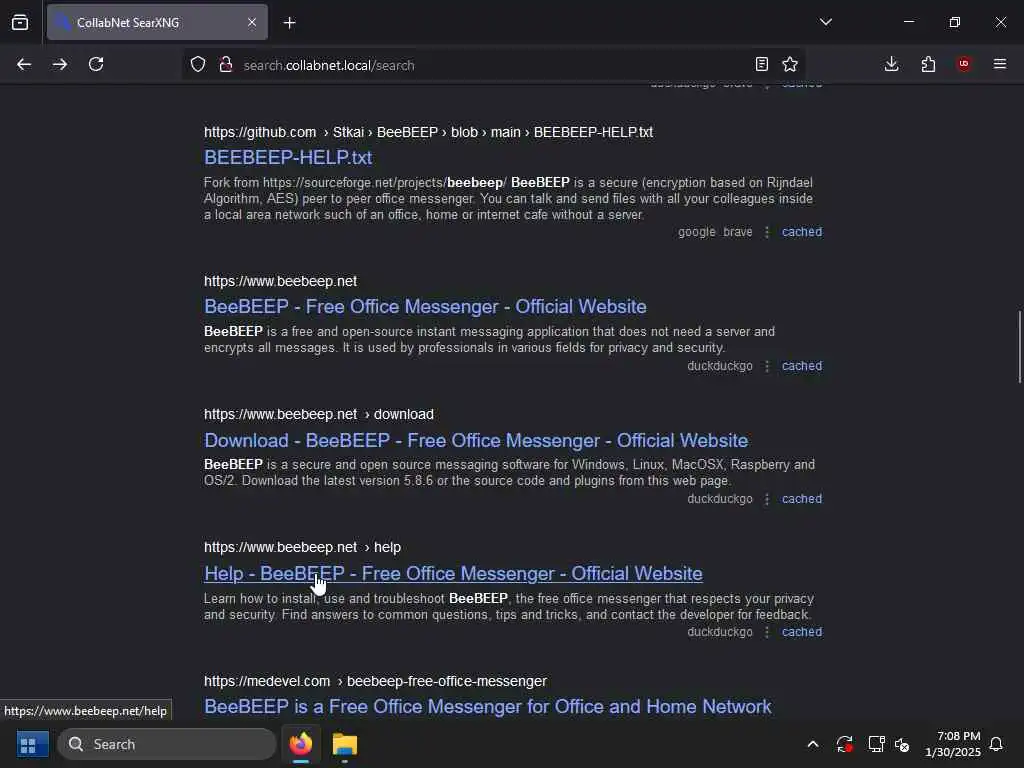Open the extensions puzzle icon
Viewport: 1024px width, 768px height.
pyautogui.click(x=928, y=64)
